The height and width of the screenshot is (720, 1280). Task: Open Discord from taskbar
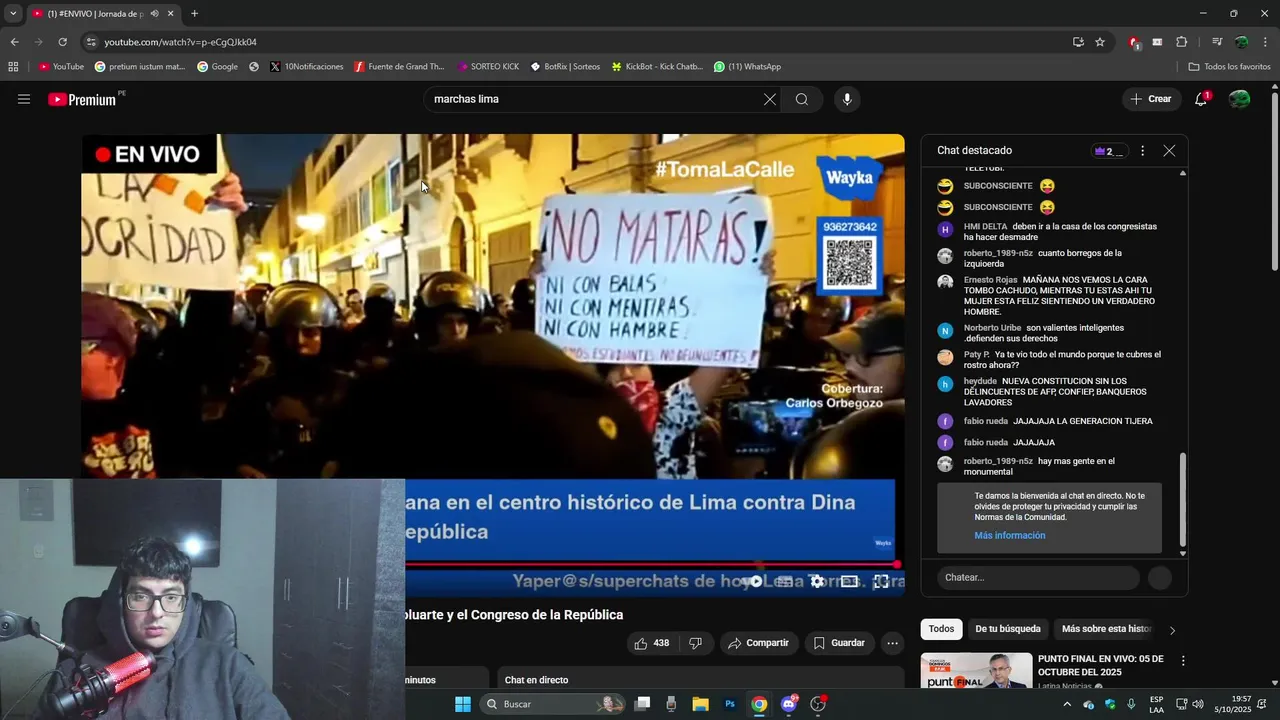tap(789, 704)
